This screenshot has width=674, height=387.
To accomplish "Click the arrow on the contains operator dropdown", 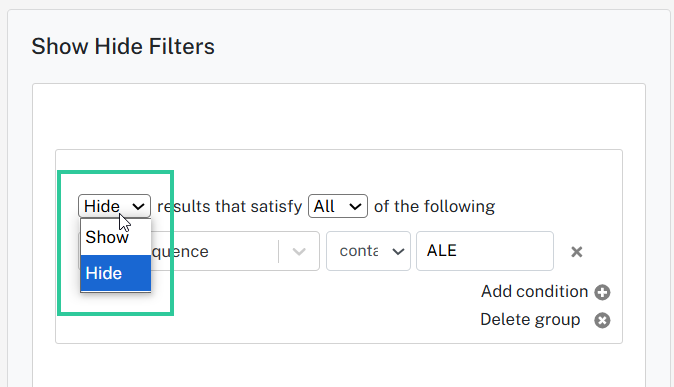I will click(x=398, y=252).
